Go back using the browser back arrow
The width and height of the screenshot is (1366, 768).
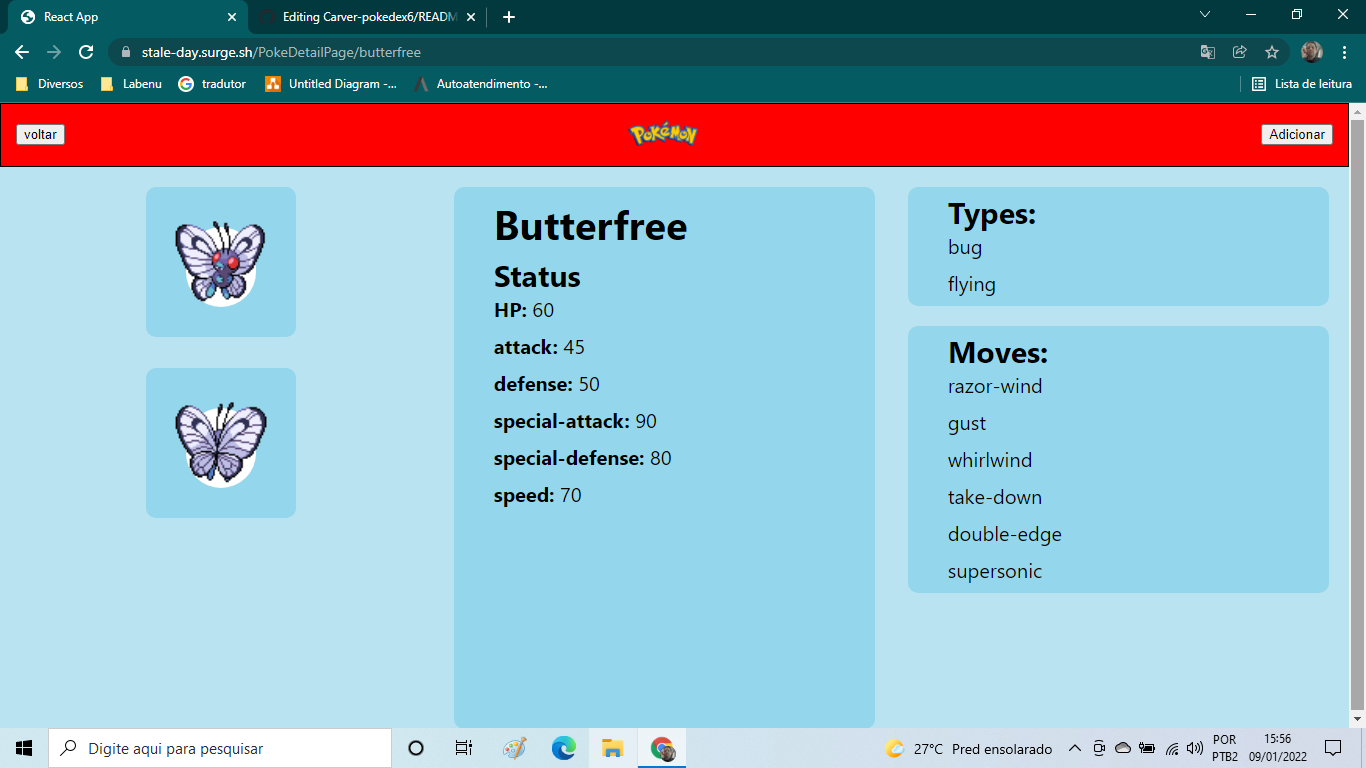[22, 52]
